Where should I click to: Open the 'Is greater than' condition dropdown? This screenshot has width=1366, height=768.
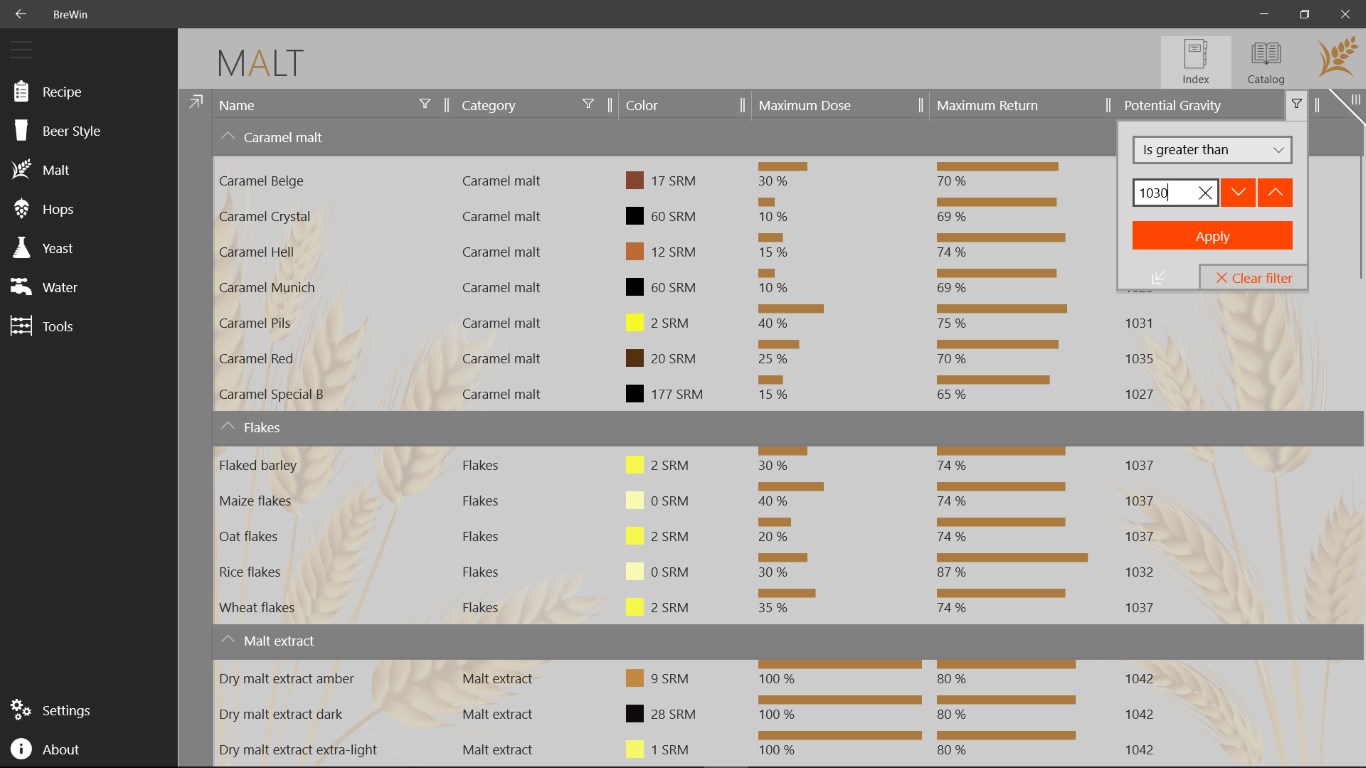1212,150
